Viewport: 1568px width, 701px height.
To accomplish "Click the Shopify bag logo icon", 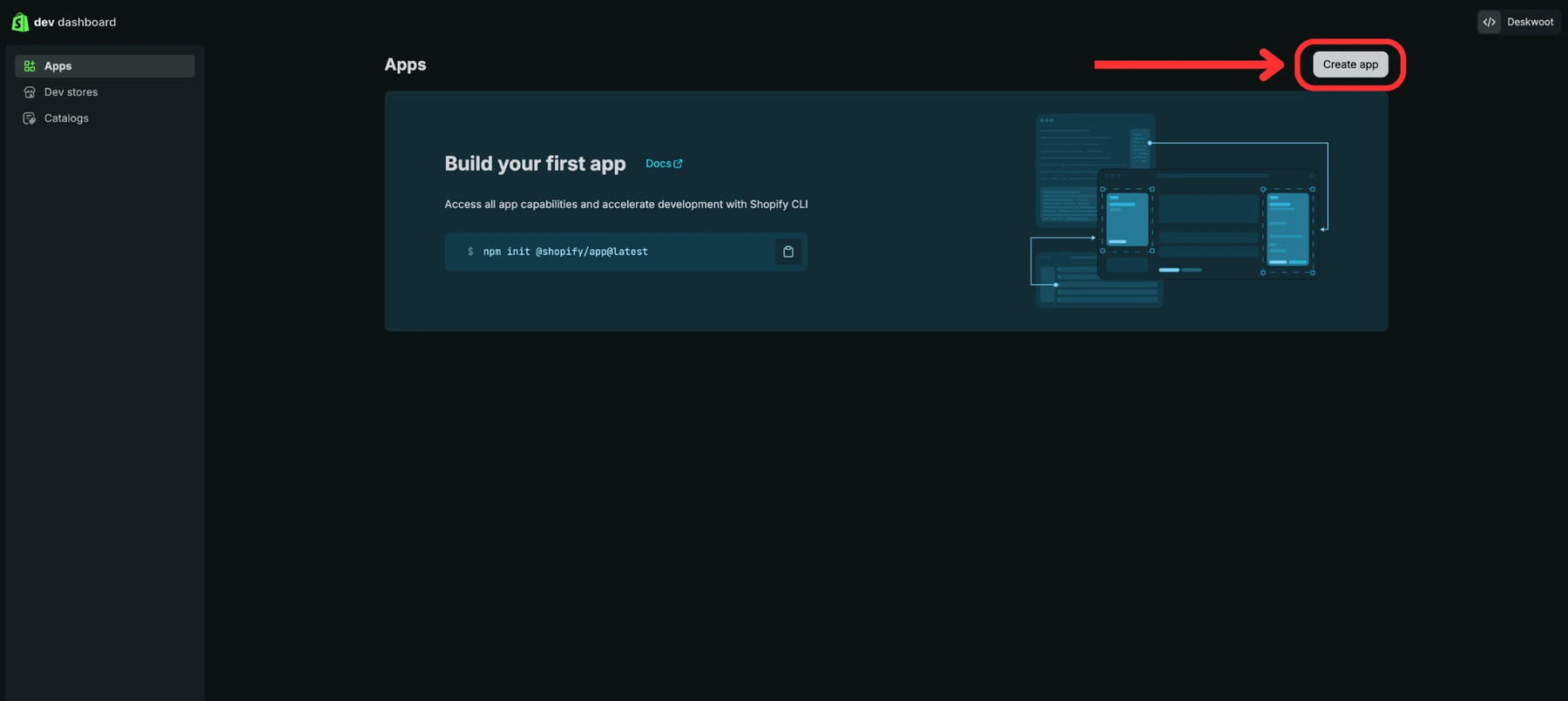I will tap(20, 22).
